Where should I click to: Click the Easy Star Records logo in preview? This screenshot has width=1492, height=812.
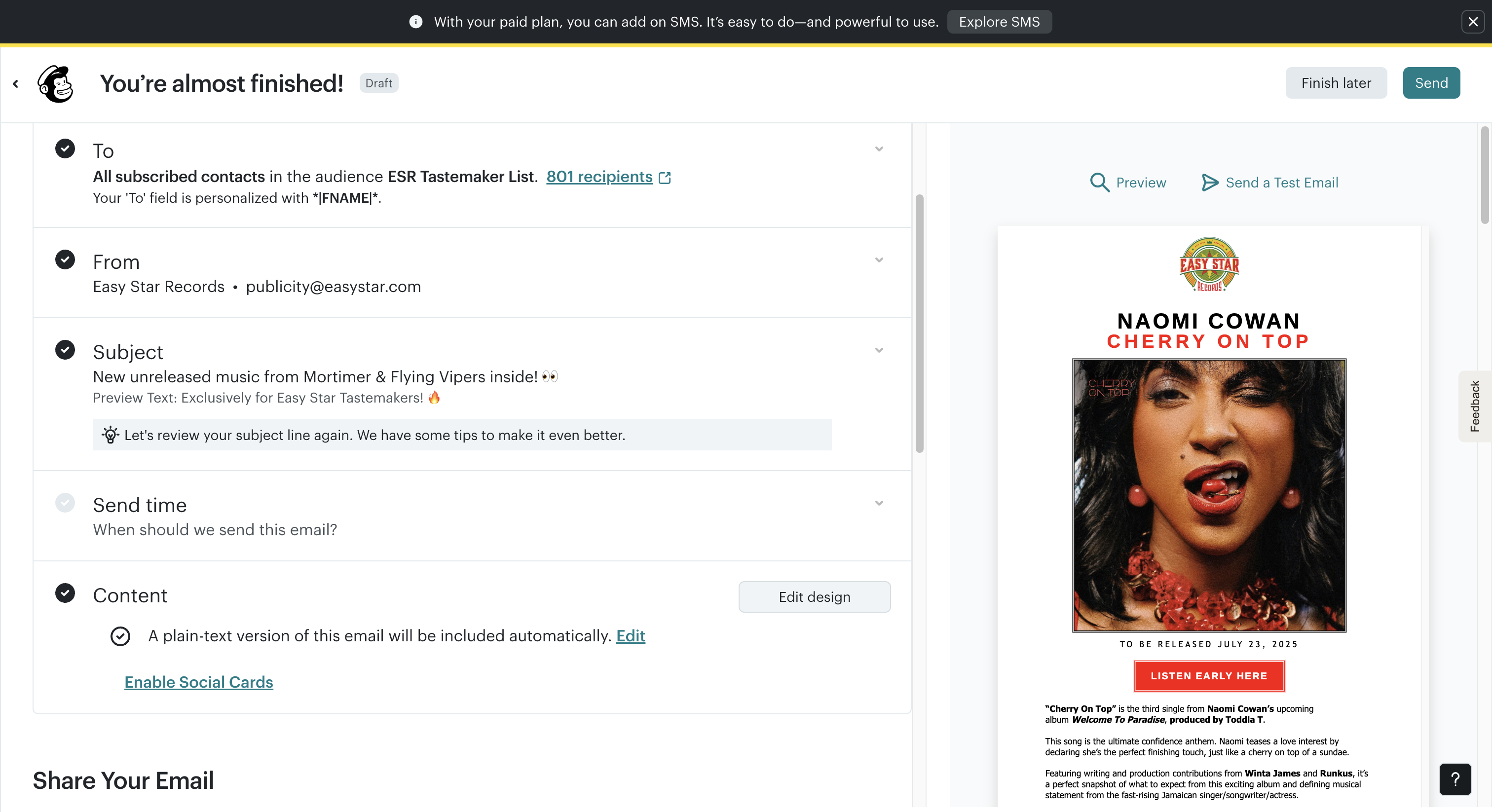(1209, 265)
